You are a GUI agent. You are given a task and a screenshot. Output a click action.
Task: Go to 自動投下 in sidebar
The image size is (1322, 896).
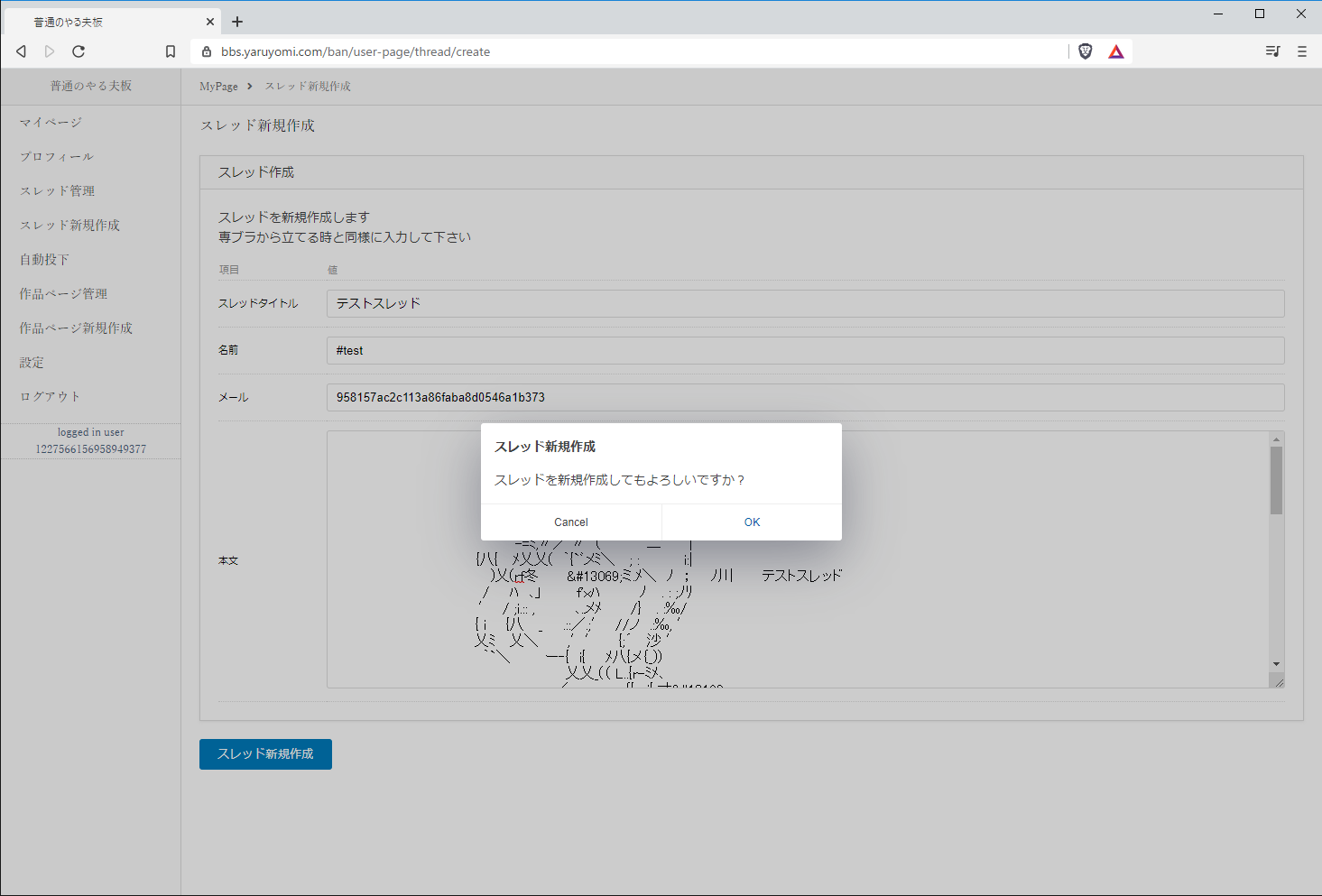44,260
